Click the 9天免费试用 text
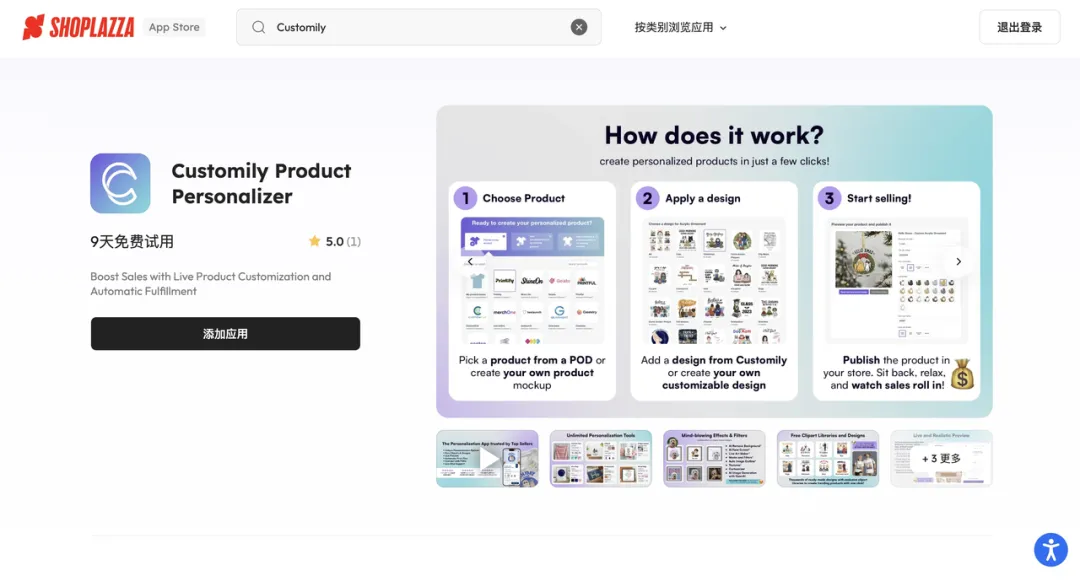The height and width of the screenshot is (581, 1080). point(132,242)
